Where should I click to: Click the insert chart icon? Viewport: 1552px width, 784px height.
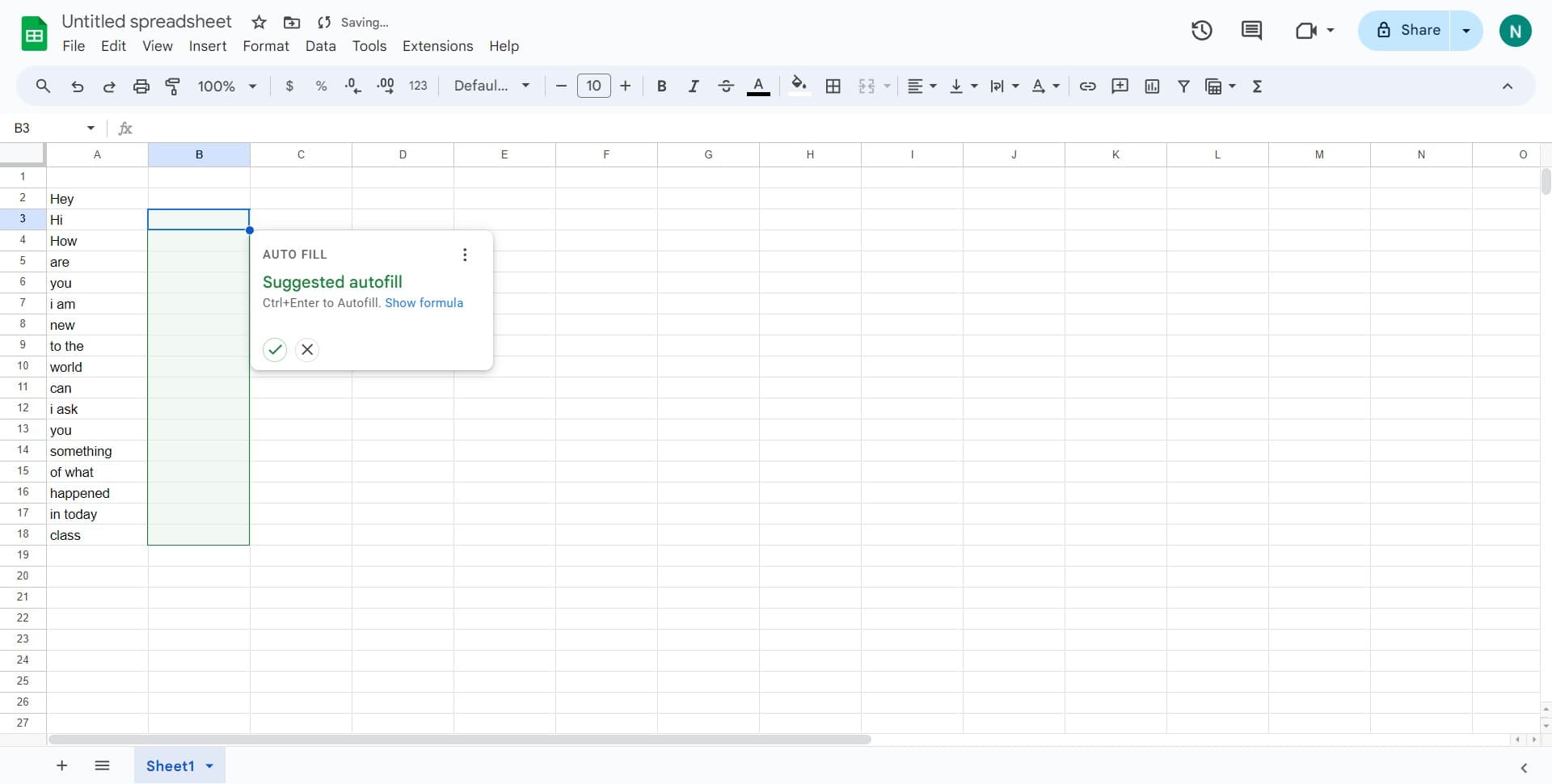click(x=1152, y=86)
